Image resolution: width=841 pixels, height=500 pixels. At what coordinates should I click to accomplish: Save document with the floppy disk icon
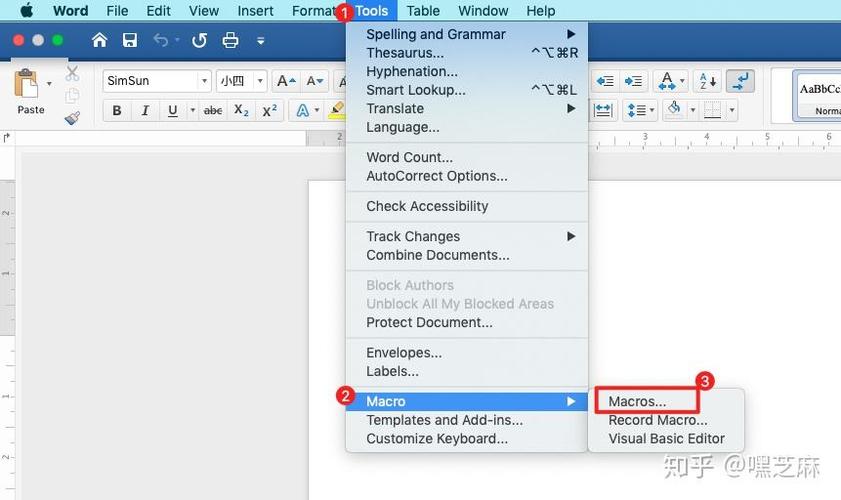click(130, 40)
